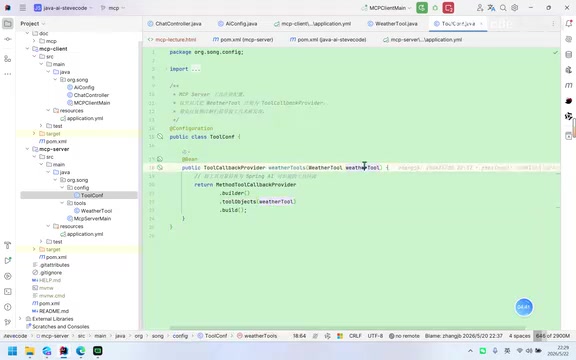Click the editor horizontal scrollbar
This screenshot has height=360, width=576.
[347, 328]
